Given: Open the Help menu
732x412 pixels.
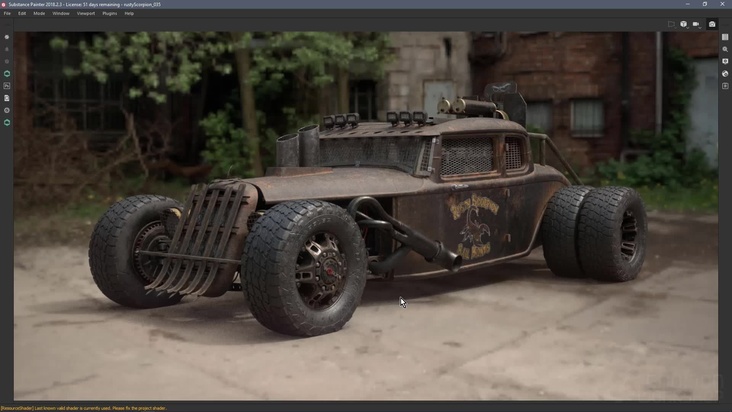Looking at the screenshot, I should click(129, 14).
